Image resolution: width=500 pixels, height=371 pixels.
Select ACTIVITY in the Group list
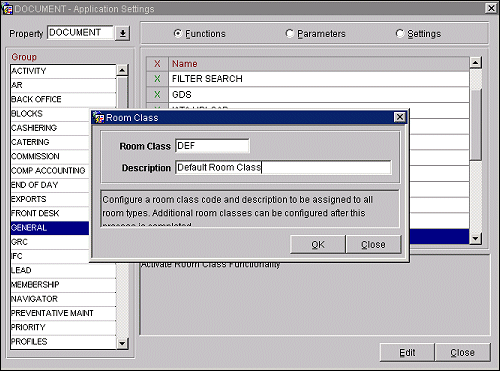click(x=63, y=71)
